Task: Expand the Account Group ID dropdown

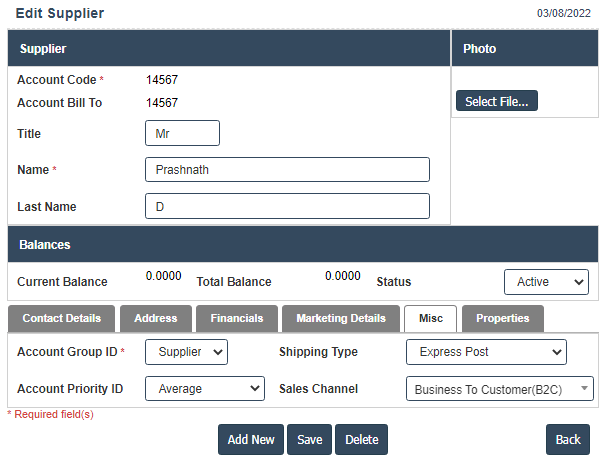Action: click(x=187, y=352)
